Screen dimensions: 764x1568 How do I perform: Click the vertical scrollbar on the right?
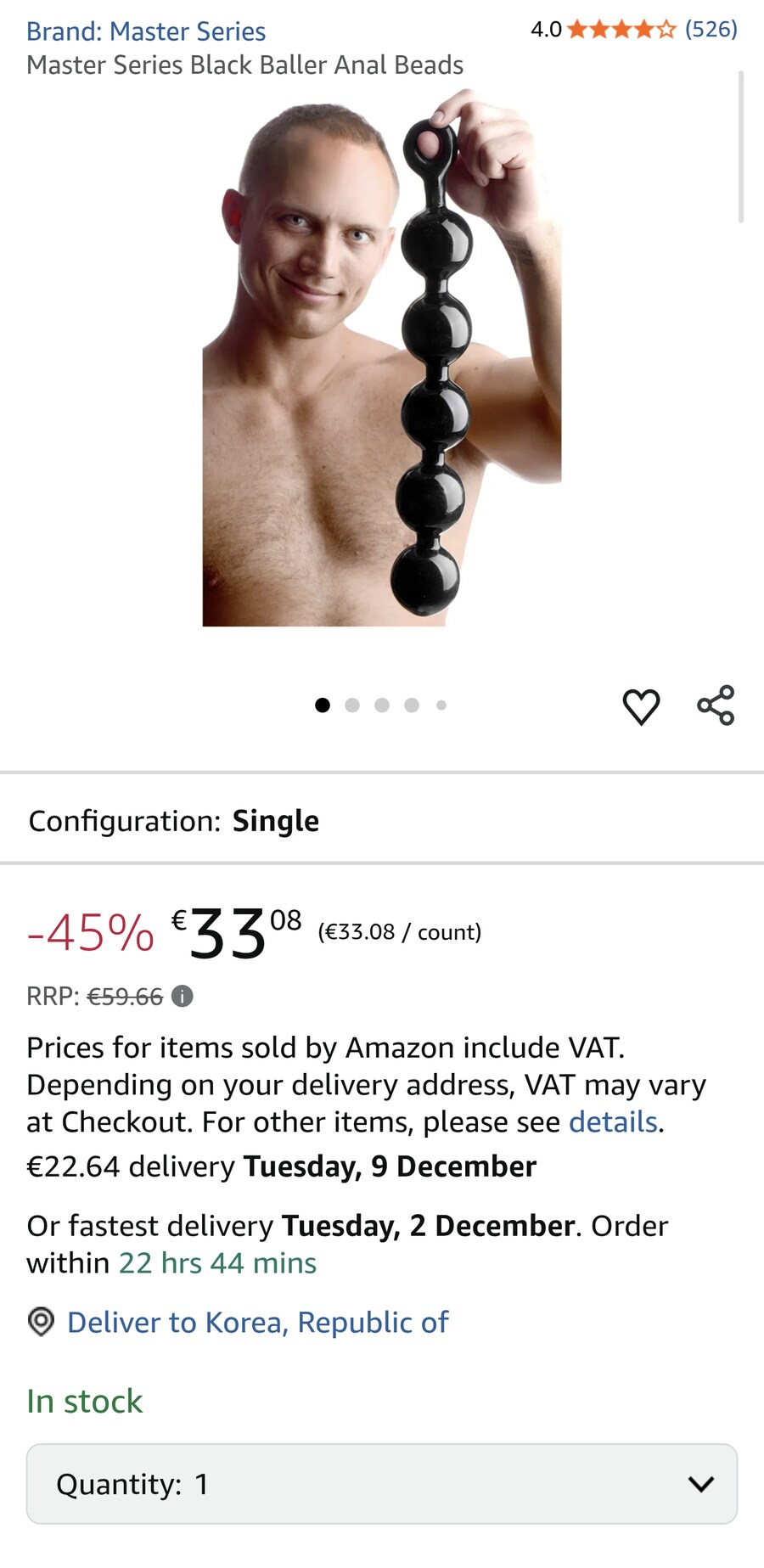click(x=741, y=147)
